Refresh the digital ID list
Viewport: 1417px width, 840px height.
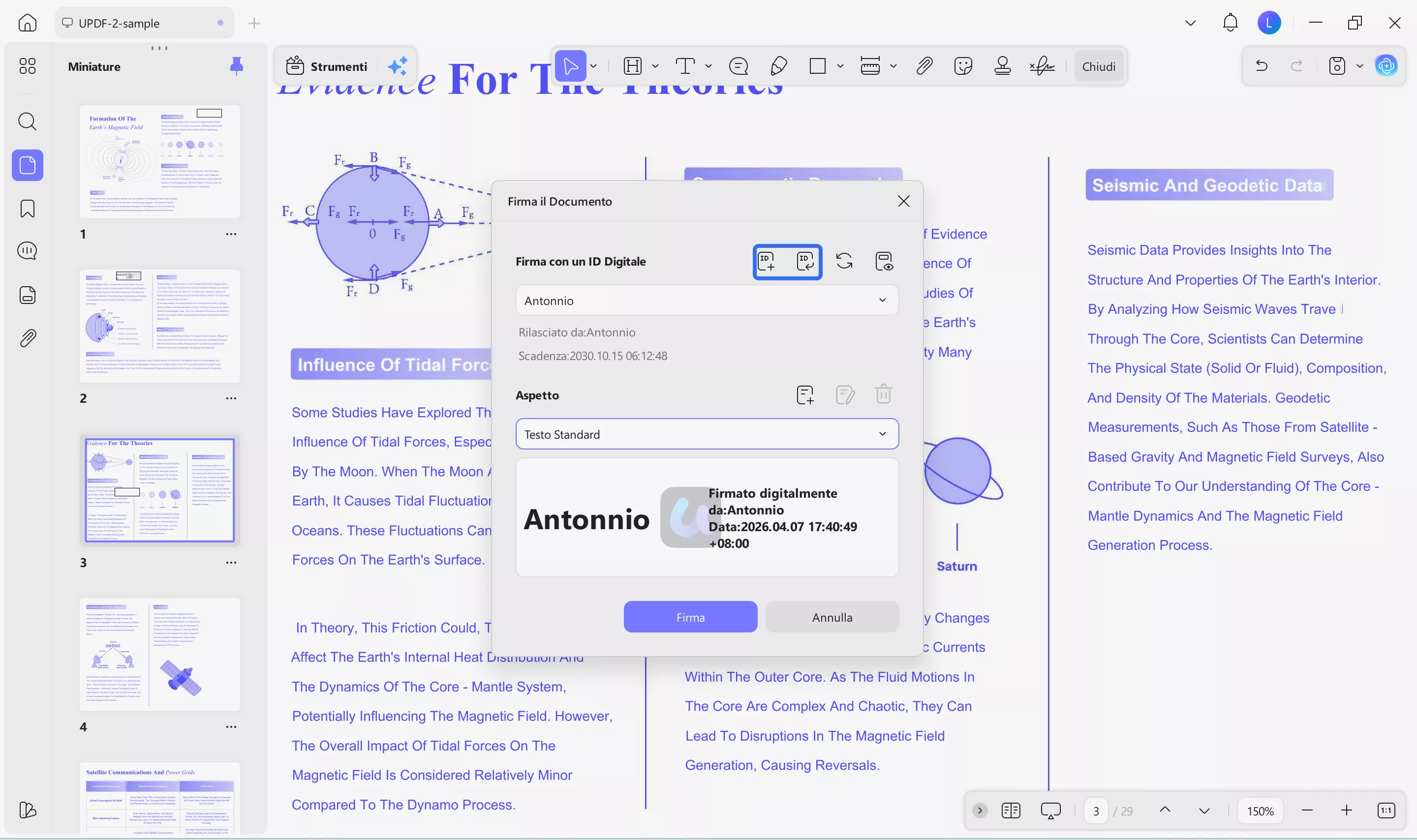pos(844,261)
